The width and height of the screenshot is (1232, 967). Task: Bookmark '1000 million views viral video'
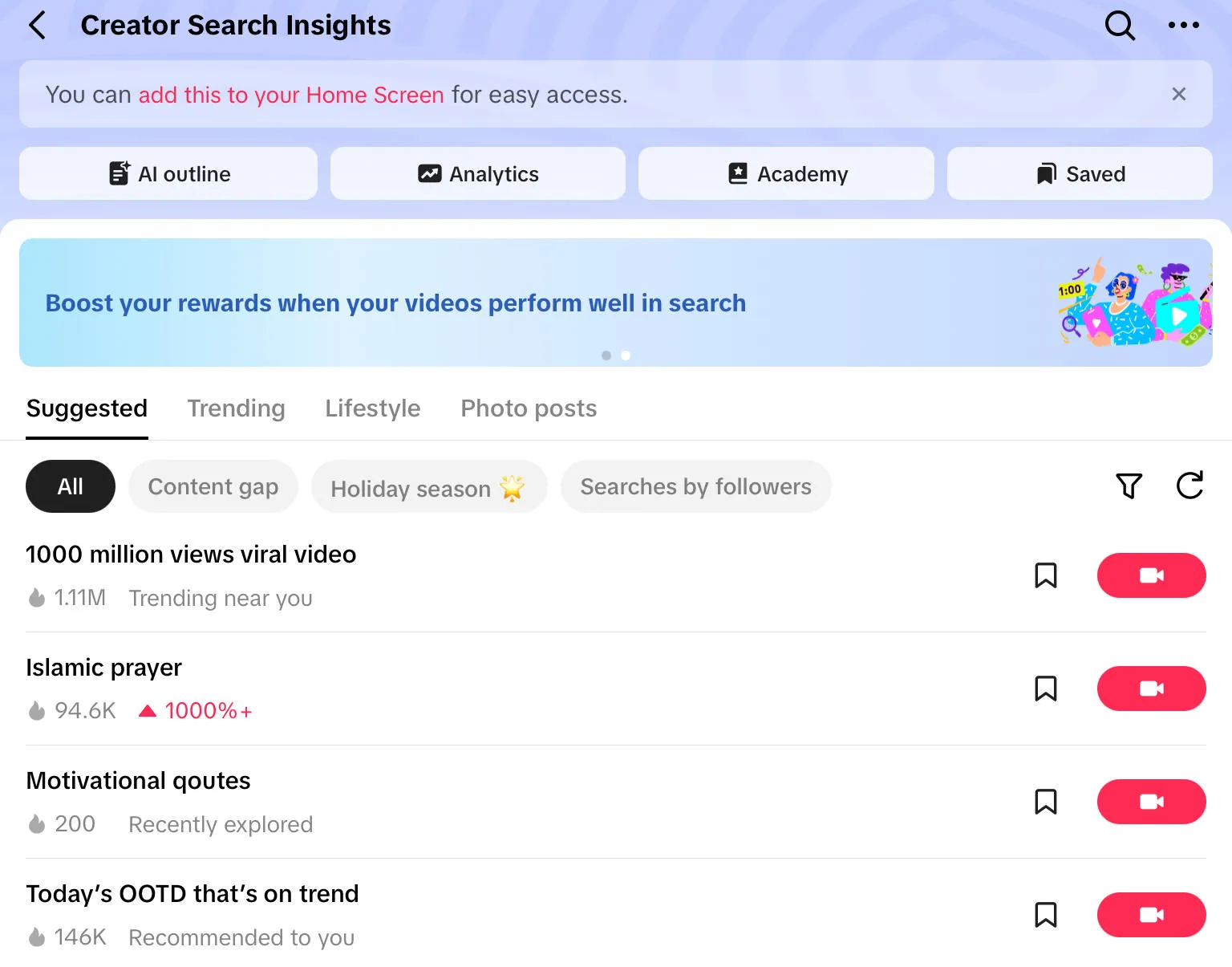1045,575
